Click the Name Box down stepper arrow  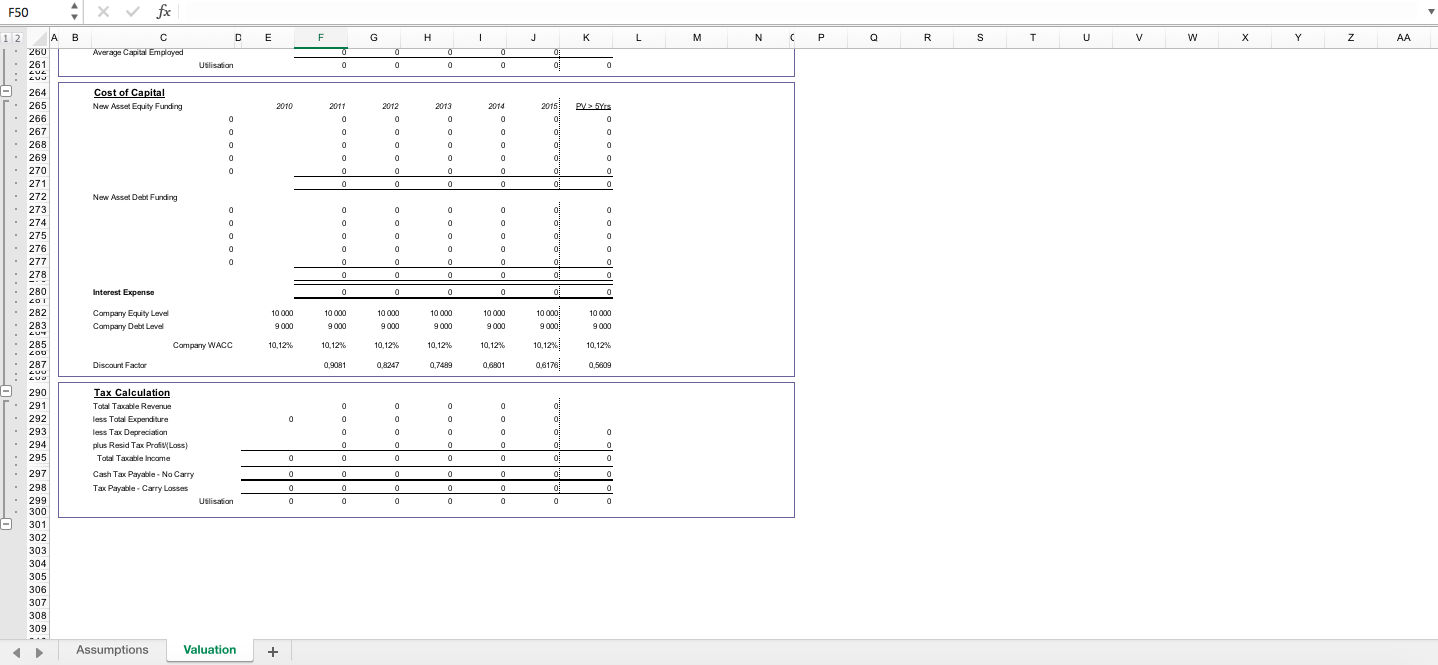(74, 17)
